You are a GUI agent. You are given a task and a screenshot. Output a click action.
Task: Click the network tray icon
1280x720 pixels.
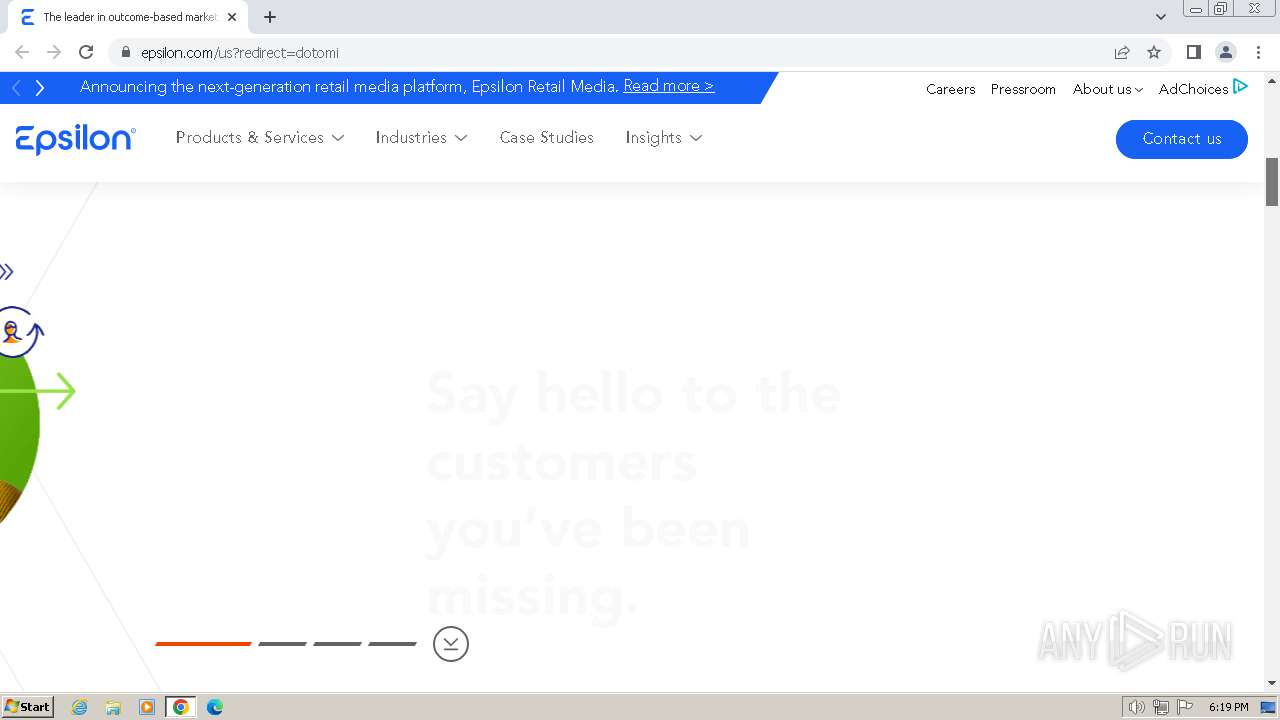(1161, 707)
